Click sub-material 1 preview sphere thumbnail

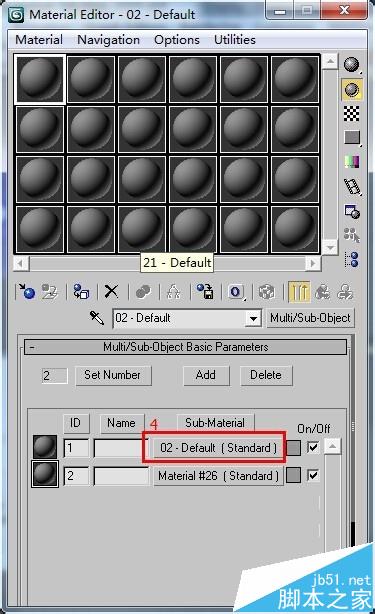pos(45,447)
